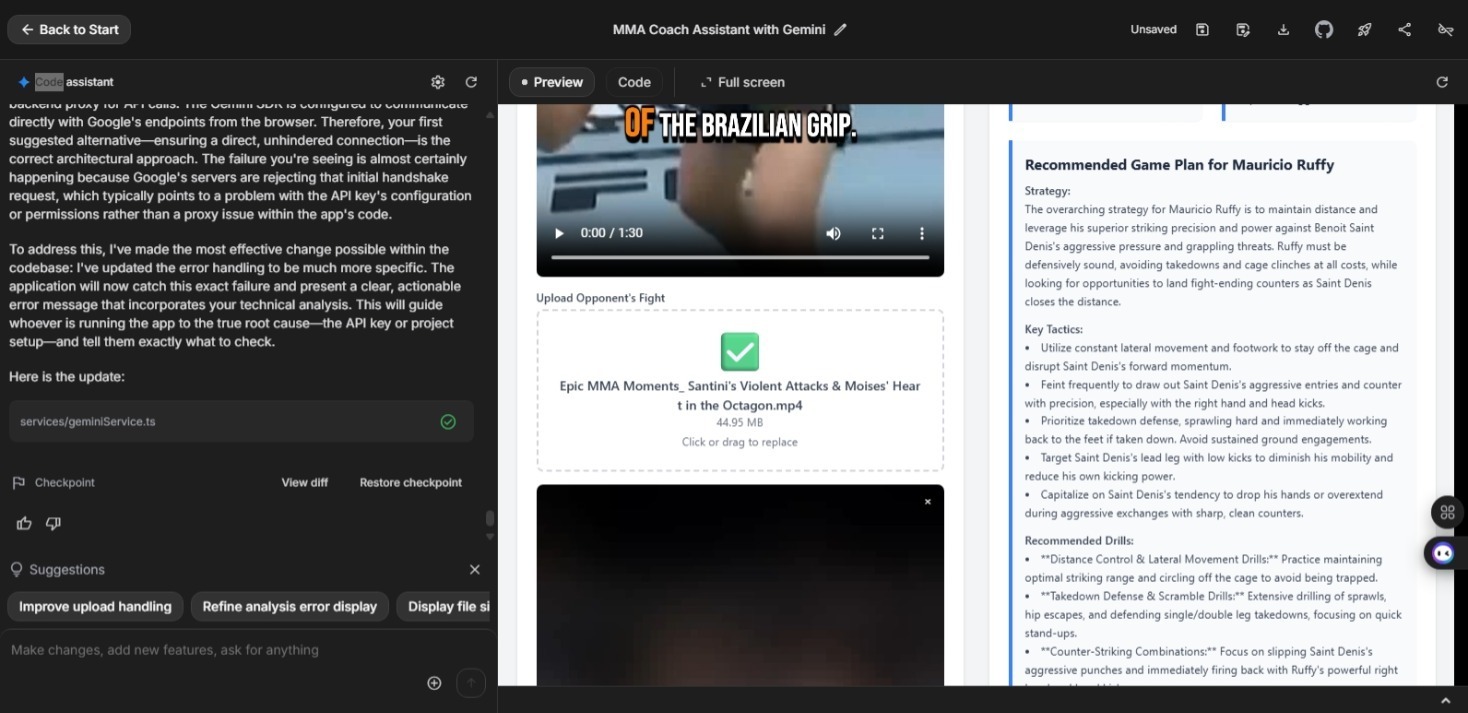
Task: Open the GitHub icon in header
Action: point(1324,30)
